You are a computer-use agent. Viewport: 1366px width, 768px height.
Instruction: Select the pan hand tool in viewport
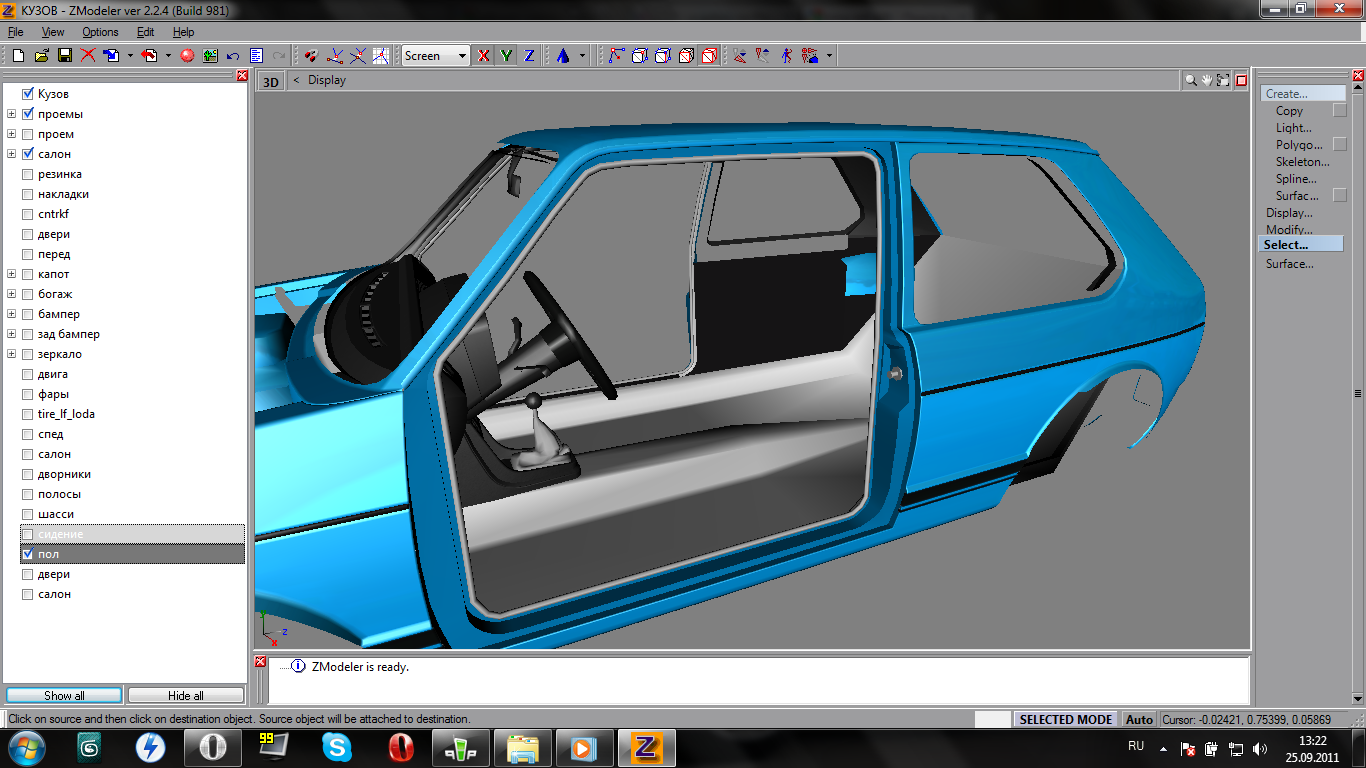pyautogui.click(x=1207, y=80)
